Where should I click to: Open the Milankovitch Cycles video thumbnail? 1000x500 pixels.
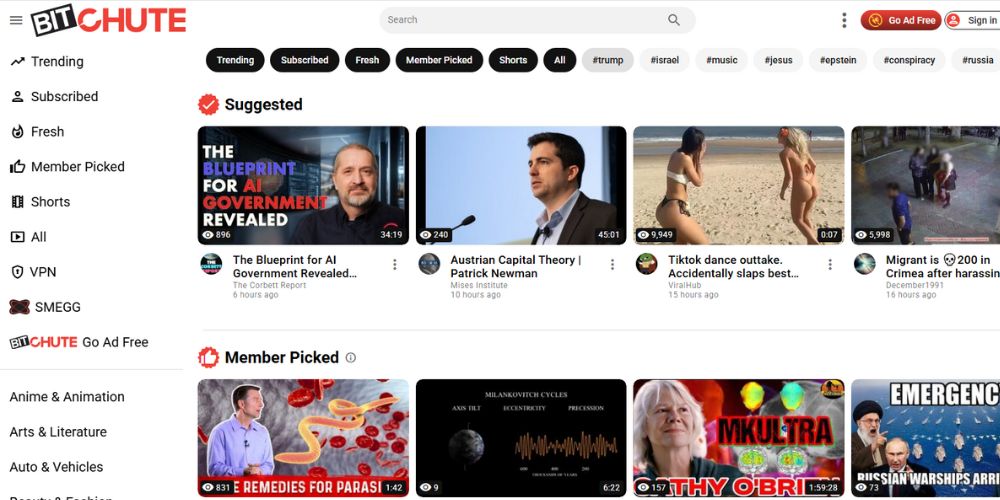(521, 438)
